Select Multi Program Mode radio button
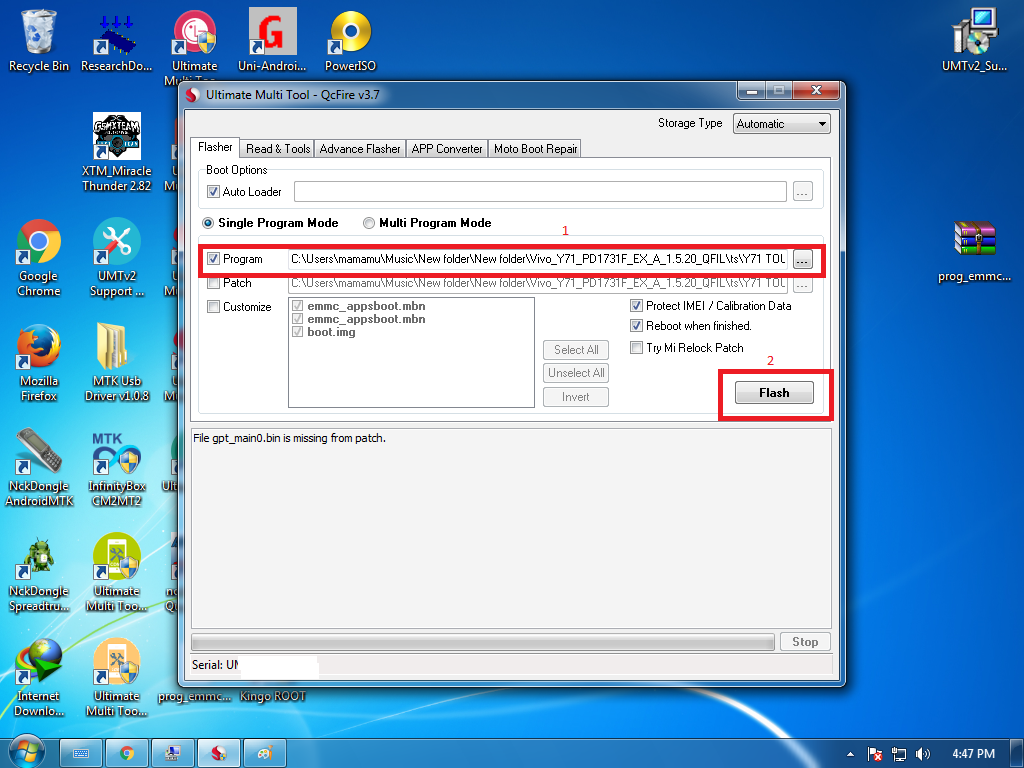 pos(369,223)
